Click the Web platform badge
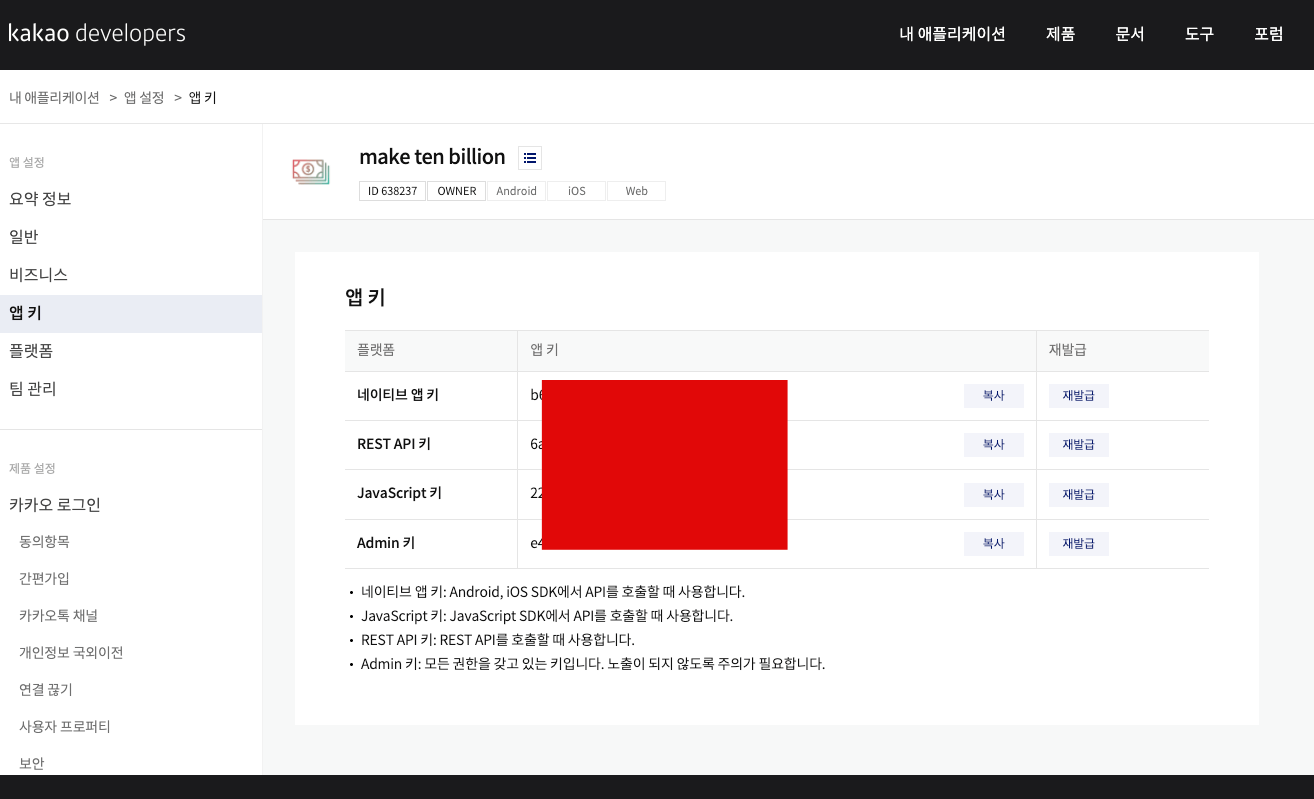This screenshot has height=799, width=1314. pyautogui.click(x=637, y=191)
